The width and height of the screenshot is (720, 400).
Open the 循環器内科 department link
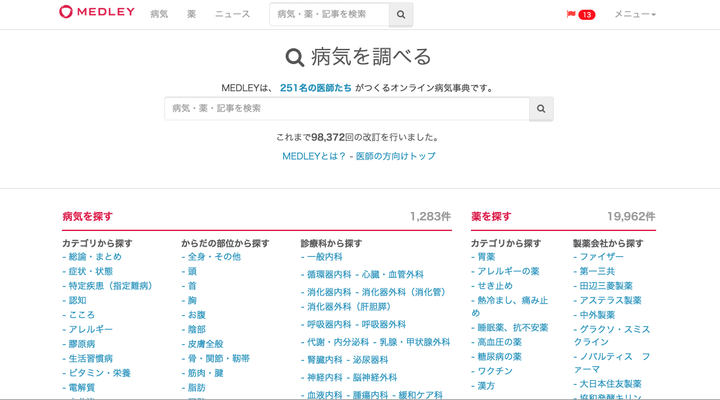pos(329,275)
